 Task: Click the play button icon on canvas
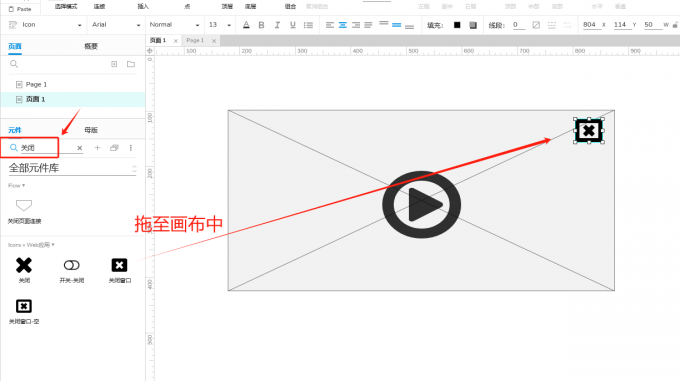point(422,205)
